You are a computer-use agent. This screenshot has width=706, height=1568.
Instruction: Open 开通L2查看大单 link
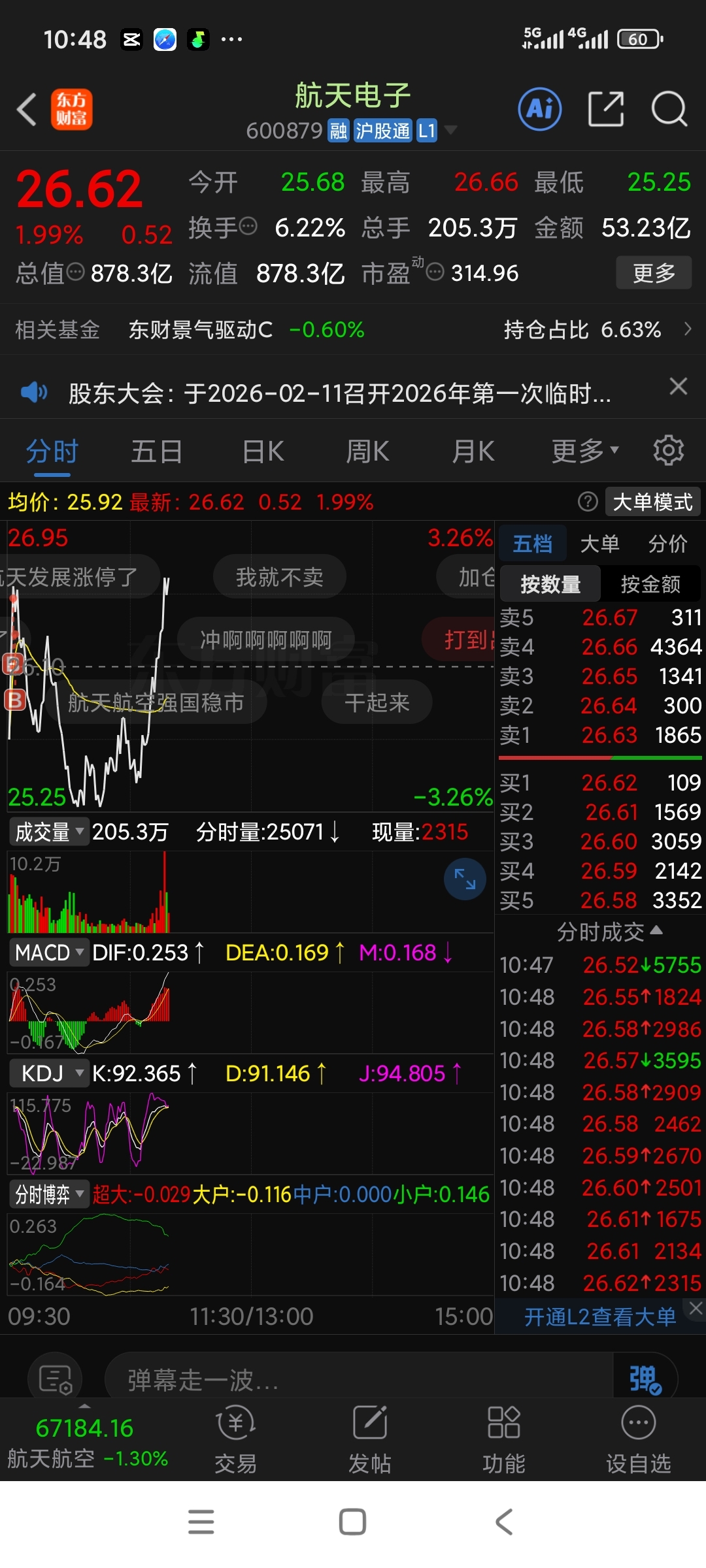click(x=600, y=1316)
